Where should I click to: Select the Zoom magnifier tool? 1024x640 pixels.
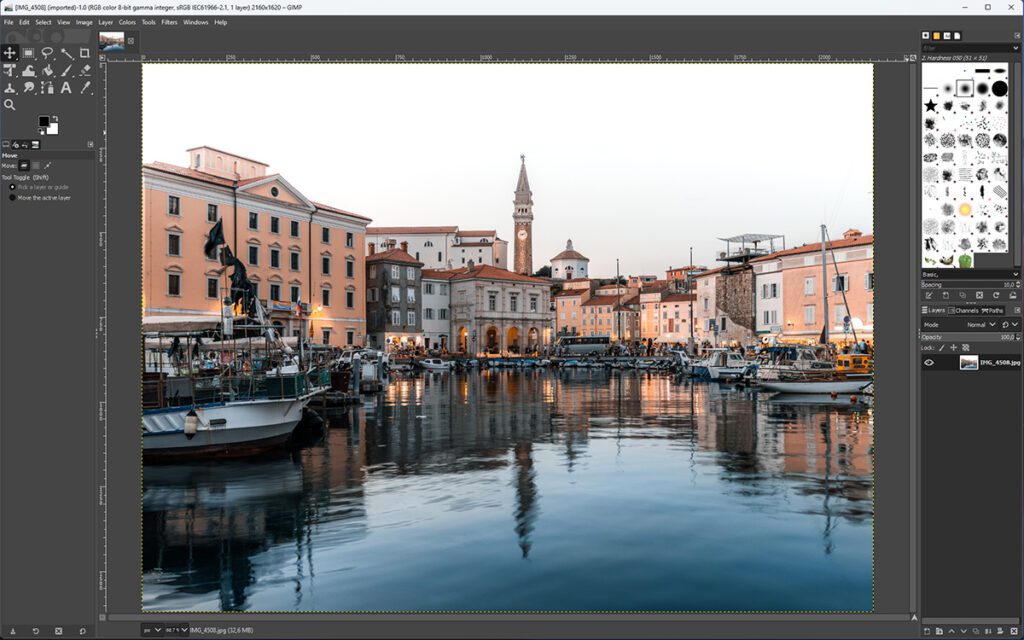click(11, 104)
